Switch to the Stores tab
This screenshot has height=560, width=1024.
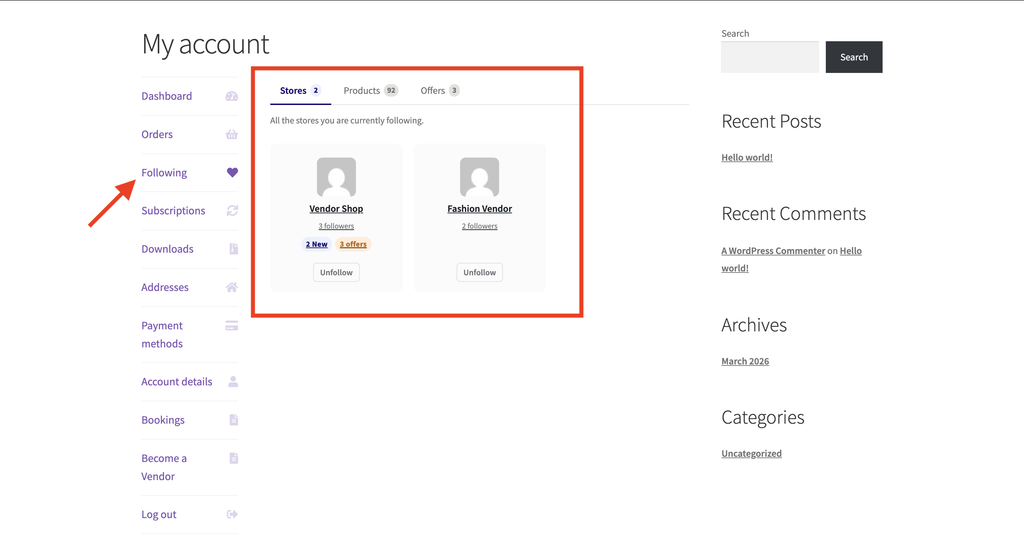(300, 91)
